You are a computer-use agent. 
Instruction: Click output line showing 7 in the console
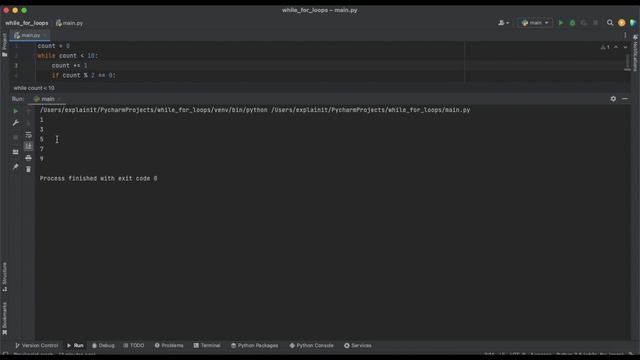click(41, 149)
